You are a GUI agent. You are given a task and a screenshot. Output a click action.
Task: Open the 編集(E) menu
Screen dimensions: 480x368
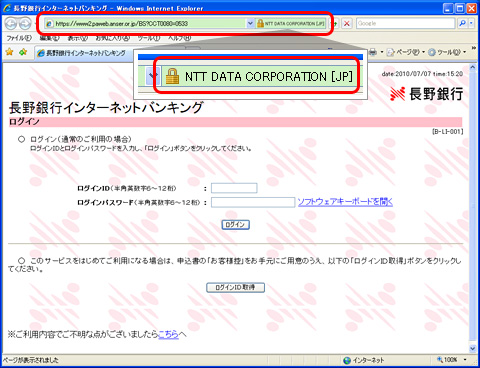[49, 38]
